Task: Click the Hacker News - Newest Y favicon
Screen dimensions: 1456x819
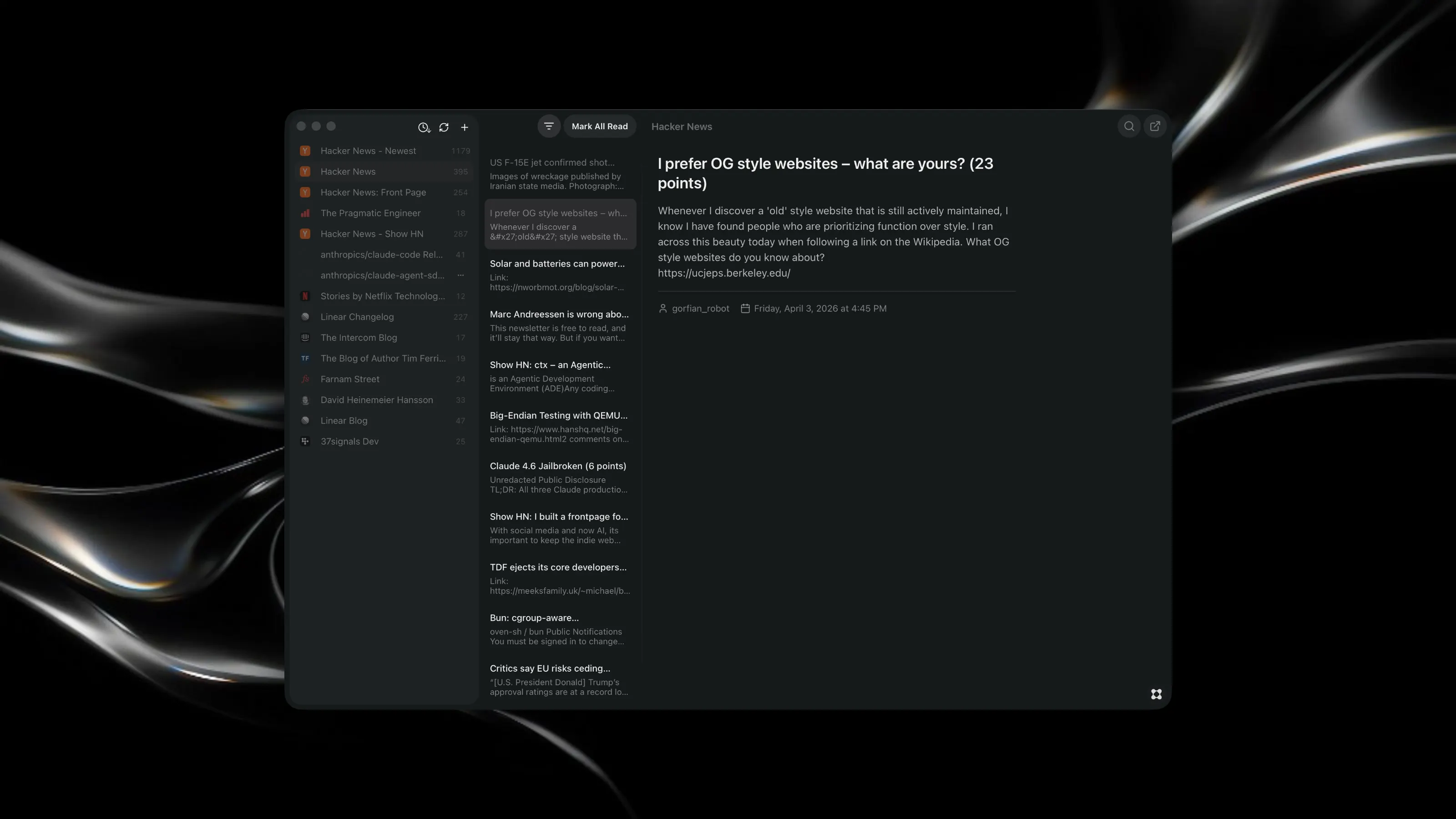Action: pyautogui.click(x=305, y=151)
